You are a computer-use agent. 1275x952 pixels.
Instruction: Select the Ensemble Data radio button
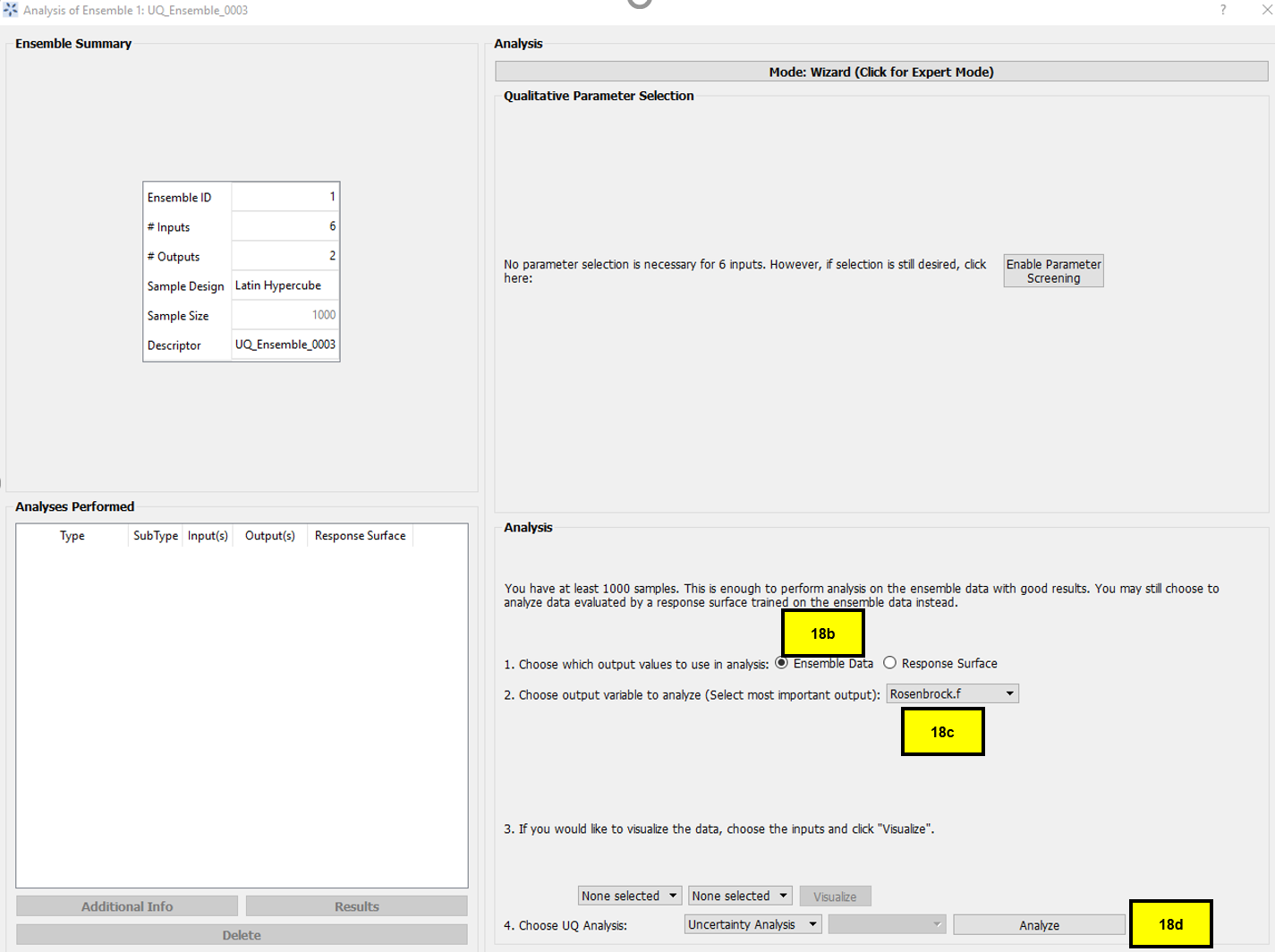pyautogui.click(x=781, y=662)
